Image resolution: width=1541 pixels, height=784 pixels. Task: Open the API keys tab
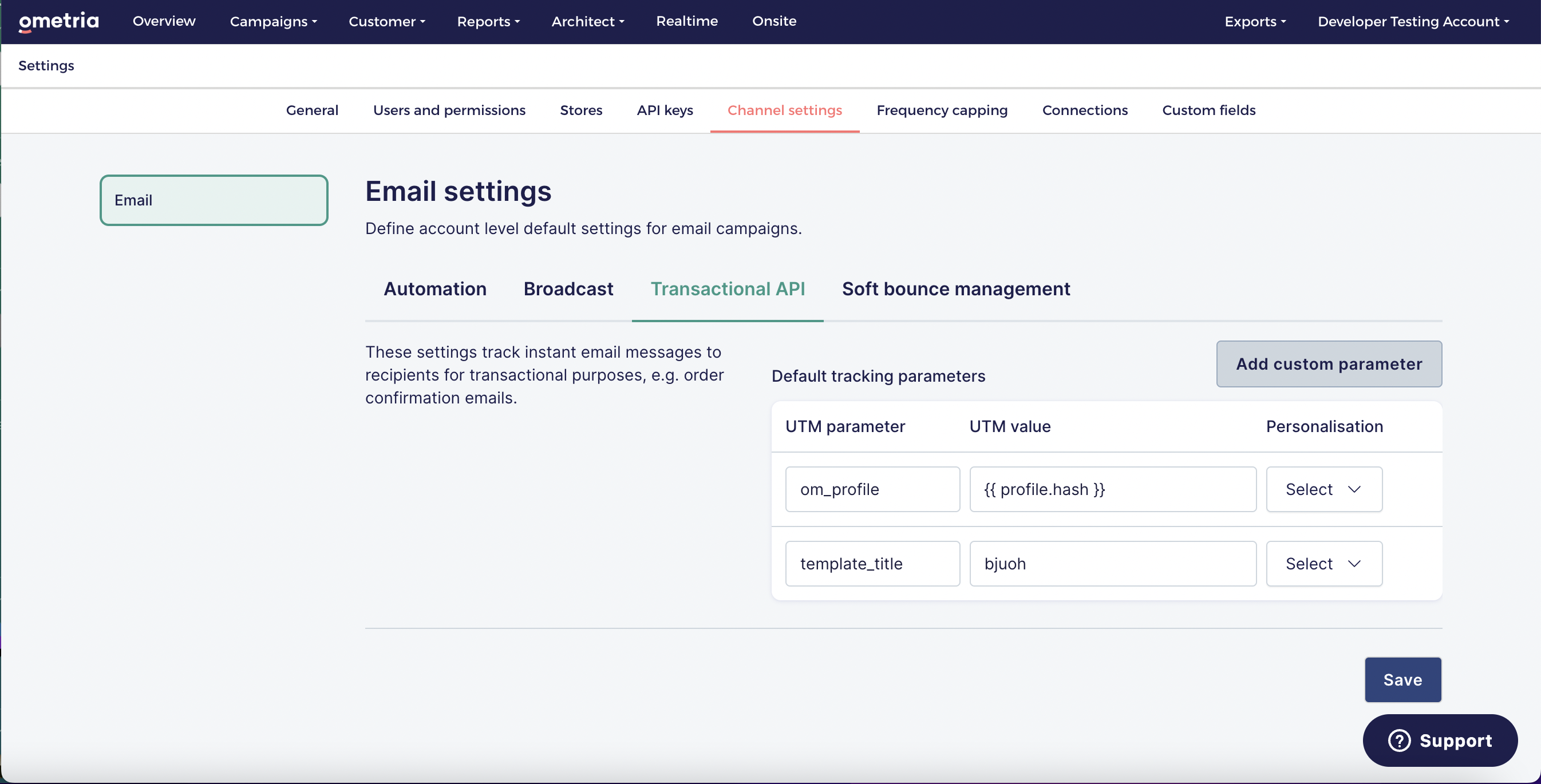[665, 110]
